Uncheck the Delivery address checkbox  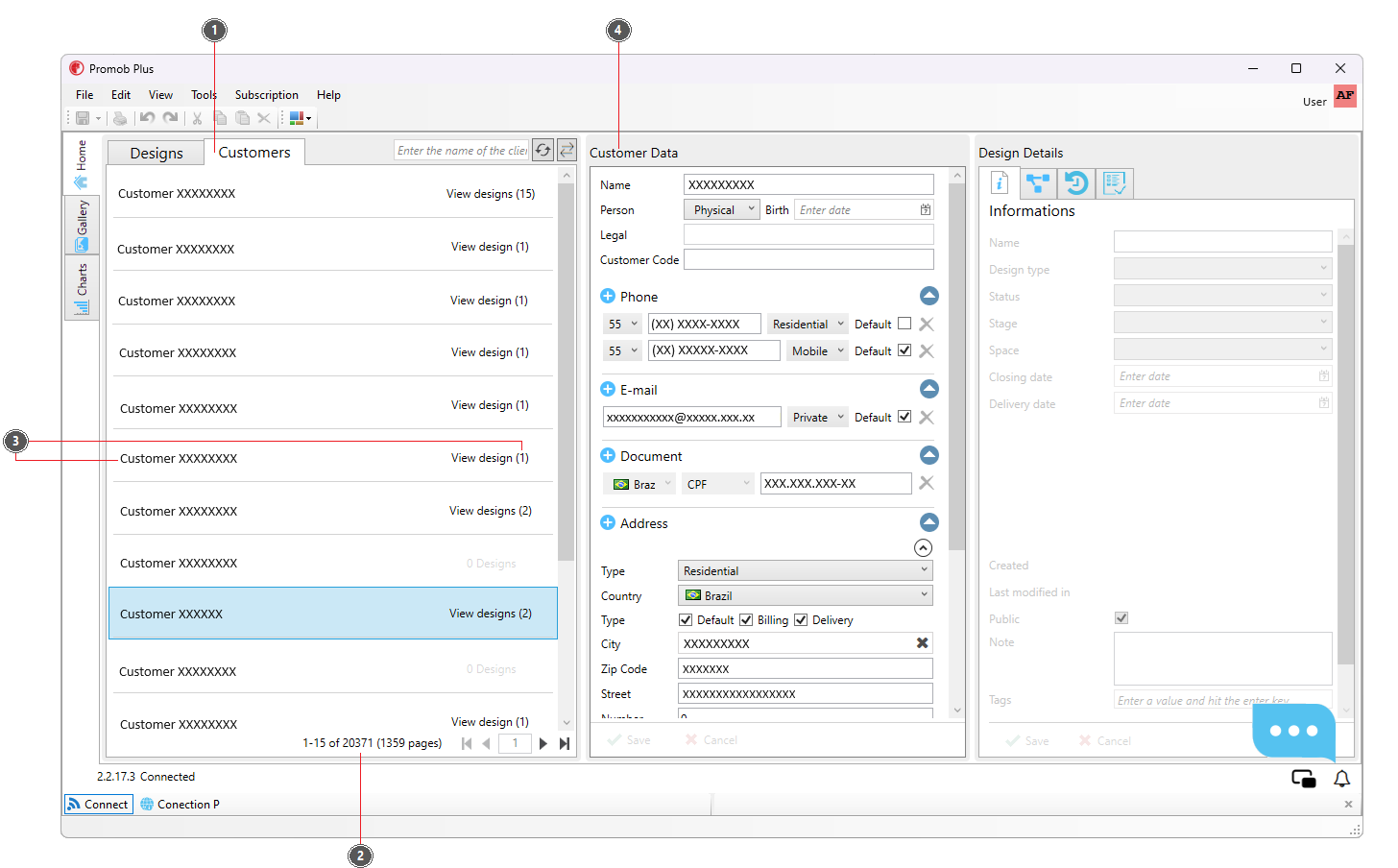click(x=801, y=619)
